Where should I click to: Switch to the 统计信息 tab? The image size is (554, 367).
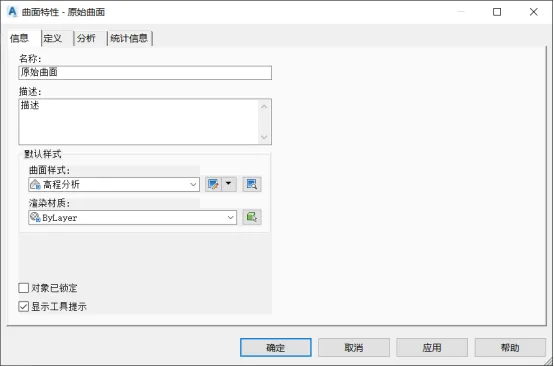(130, 38)
